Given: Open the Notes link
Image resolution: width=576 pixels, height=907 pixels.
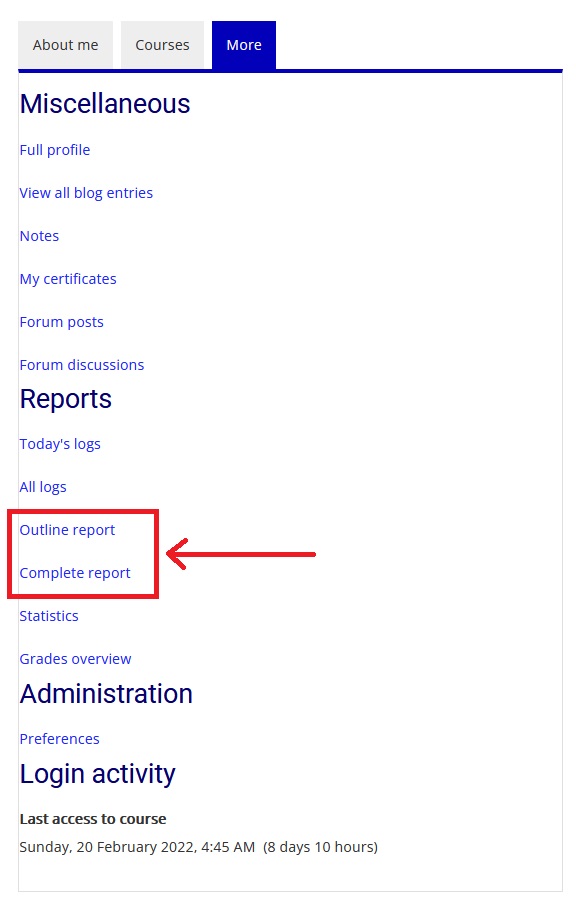Looking at the screenshot, I should pyautogui.click(x=39, y=236).
